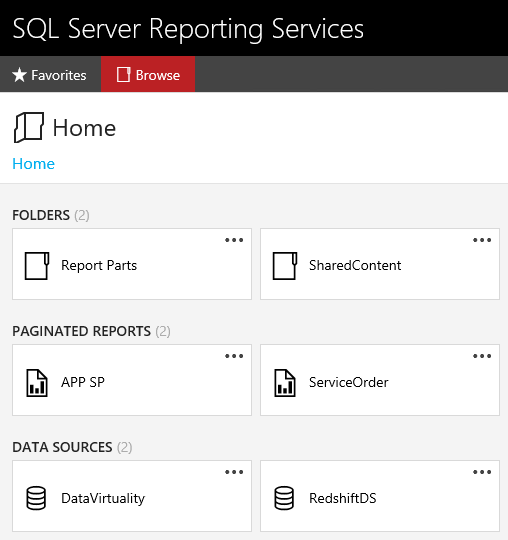The width and height of the screenshot is (508, 540).
Task: Open the SharedContent ellipsis menu
Action: (482, 240)
